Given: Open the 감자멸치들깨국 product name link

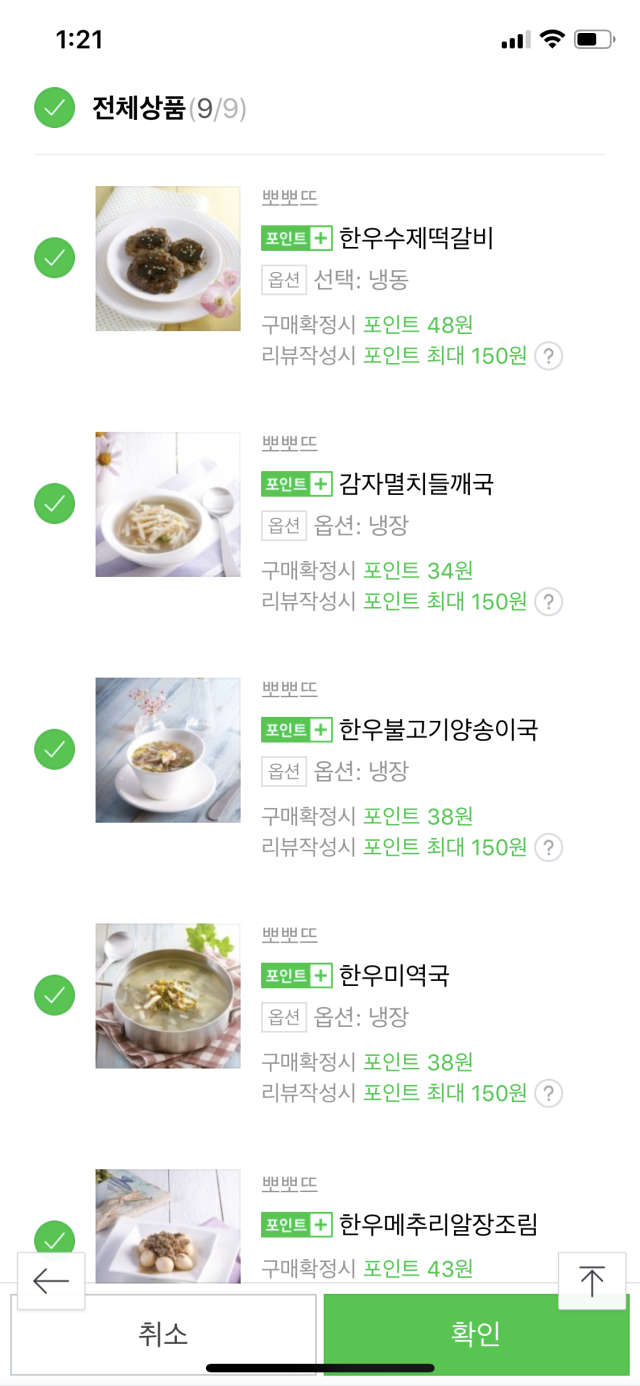Looking at the screenshot, I should 416,484.
